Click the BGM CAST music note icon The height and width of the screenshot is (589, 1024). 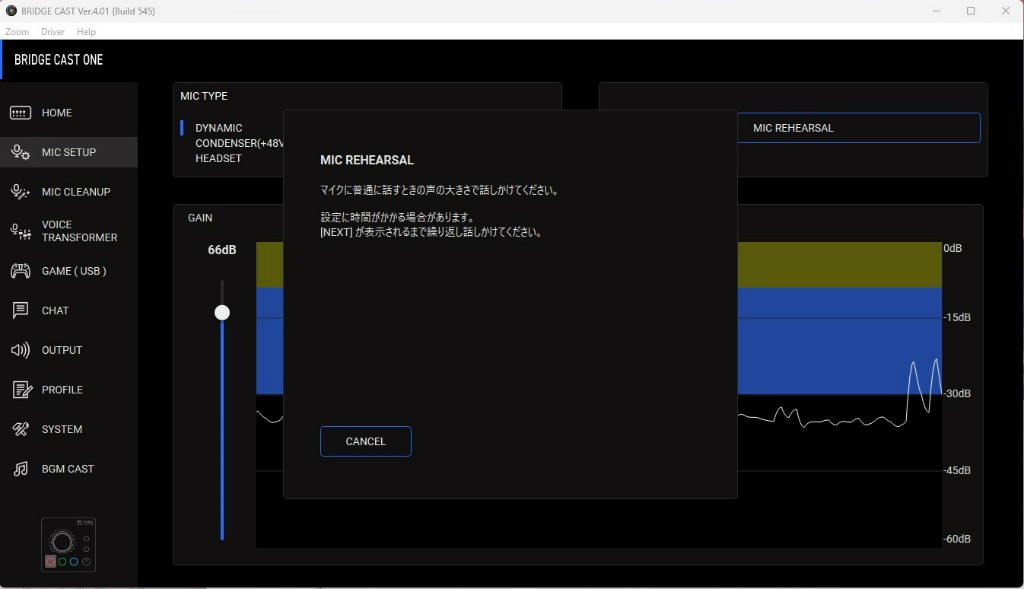(20, 469)
